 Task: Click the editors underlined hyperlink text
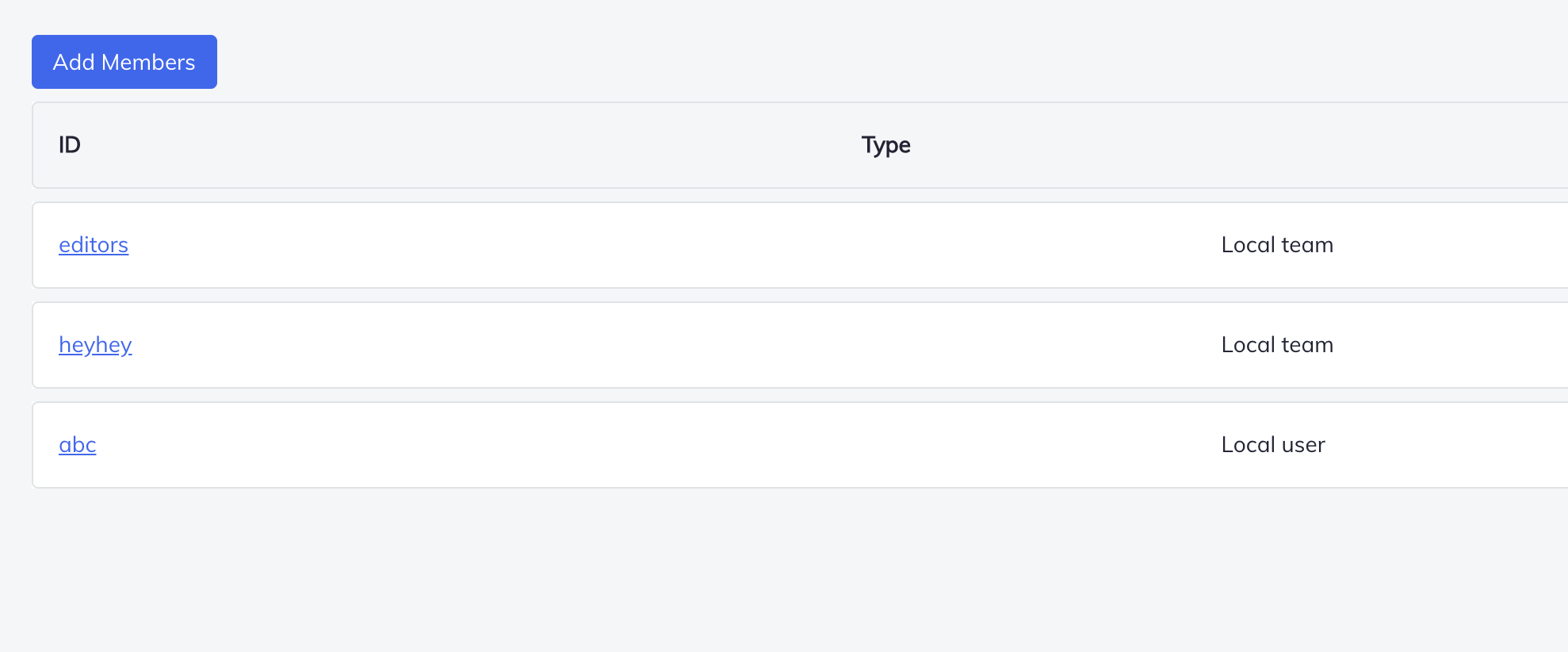coord(93,245)
